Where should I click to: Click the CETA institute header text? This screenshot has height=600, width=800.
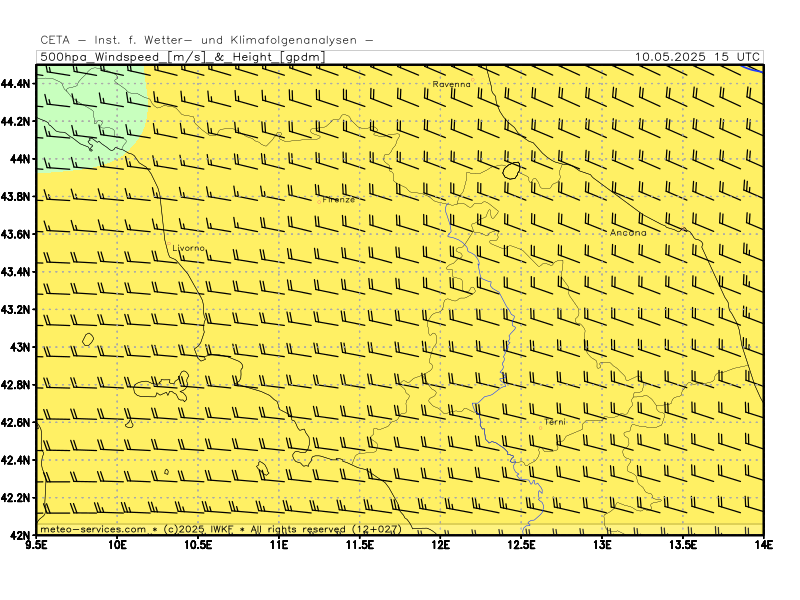207,40
